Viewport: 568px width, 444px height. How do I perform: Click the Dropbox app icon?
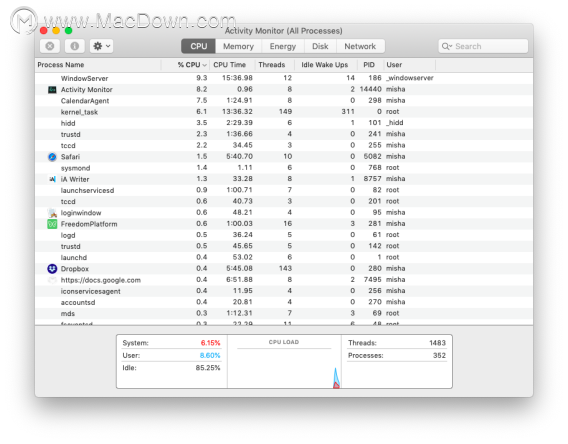point(52,269)
